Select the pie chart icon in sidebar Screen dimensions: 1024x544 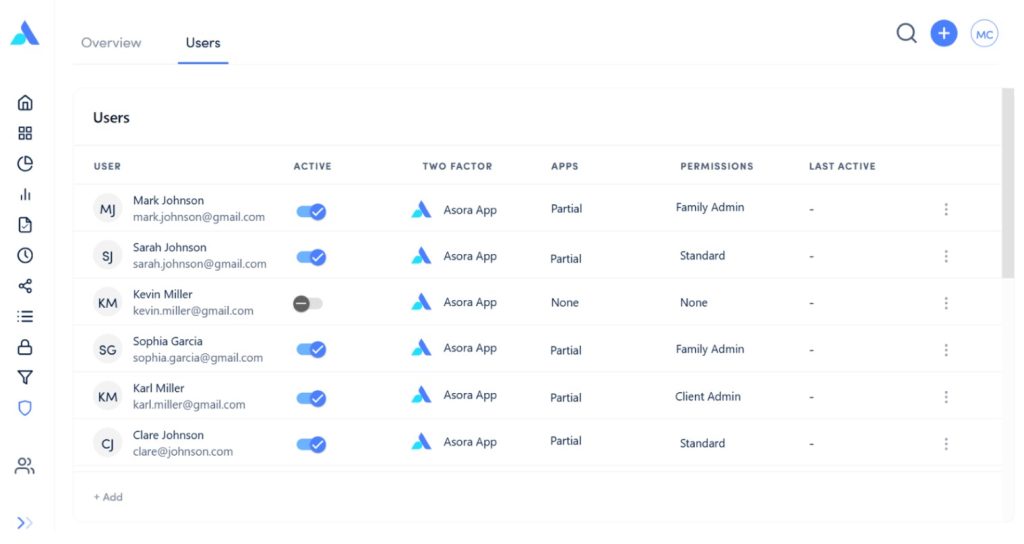(25, 164)
